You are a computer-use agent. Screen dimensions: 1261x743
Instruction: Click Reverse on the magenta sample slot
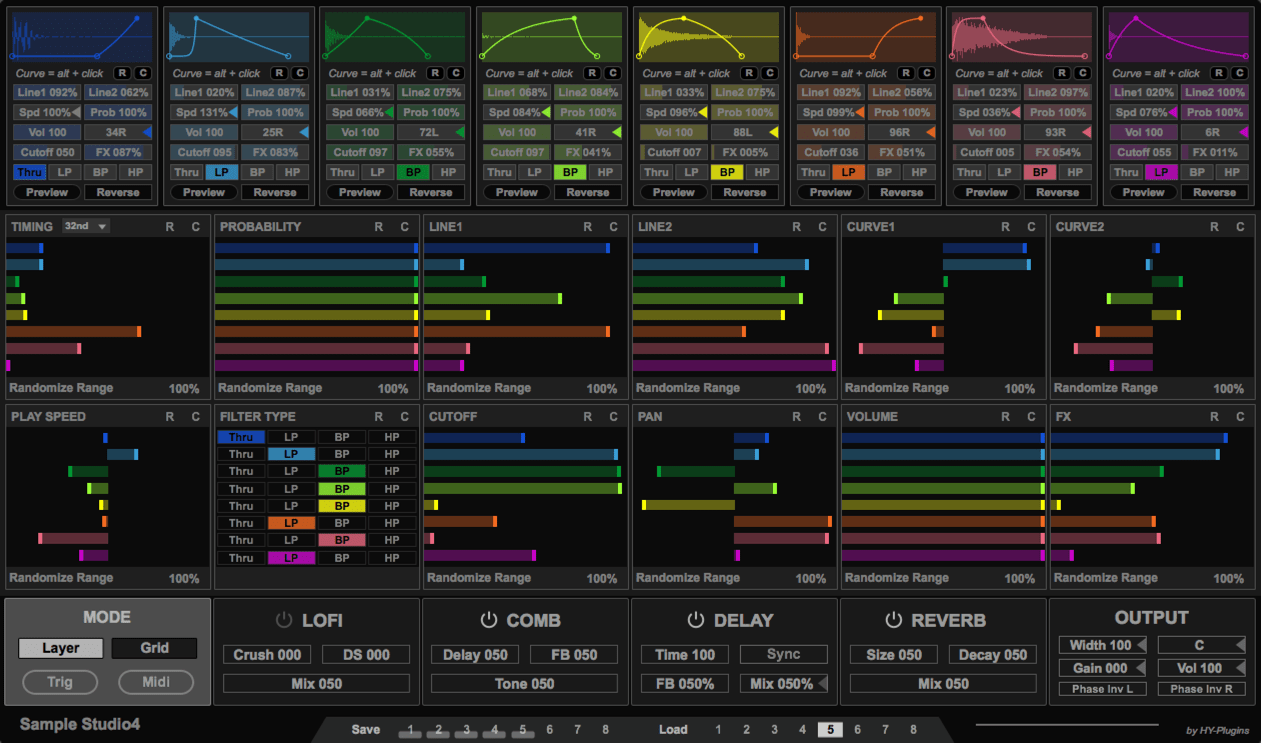1214,192
